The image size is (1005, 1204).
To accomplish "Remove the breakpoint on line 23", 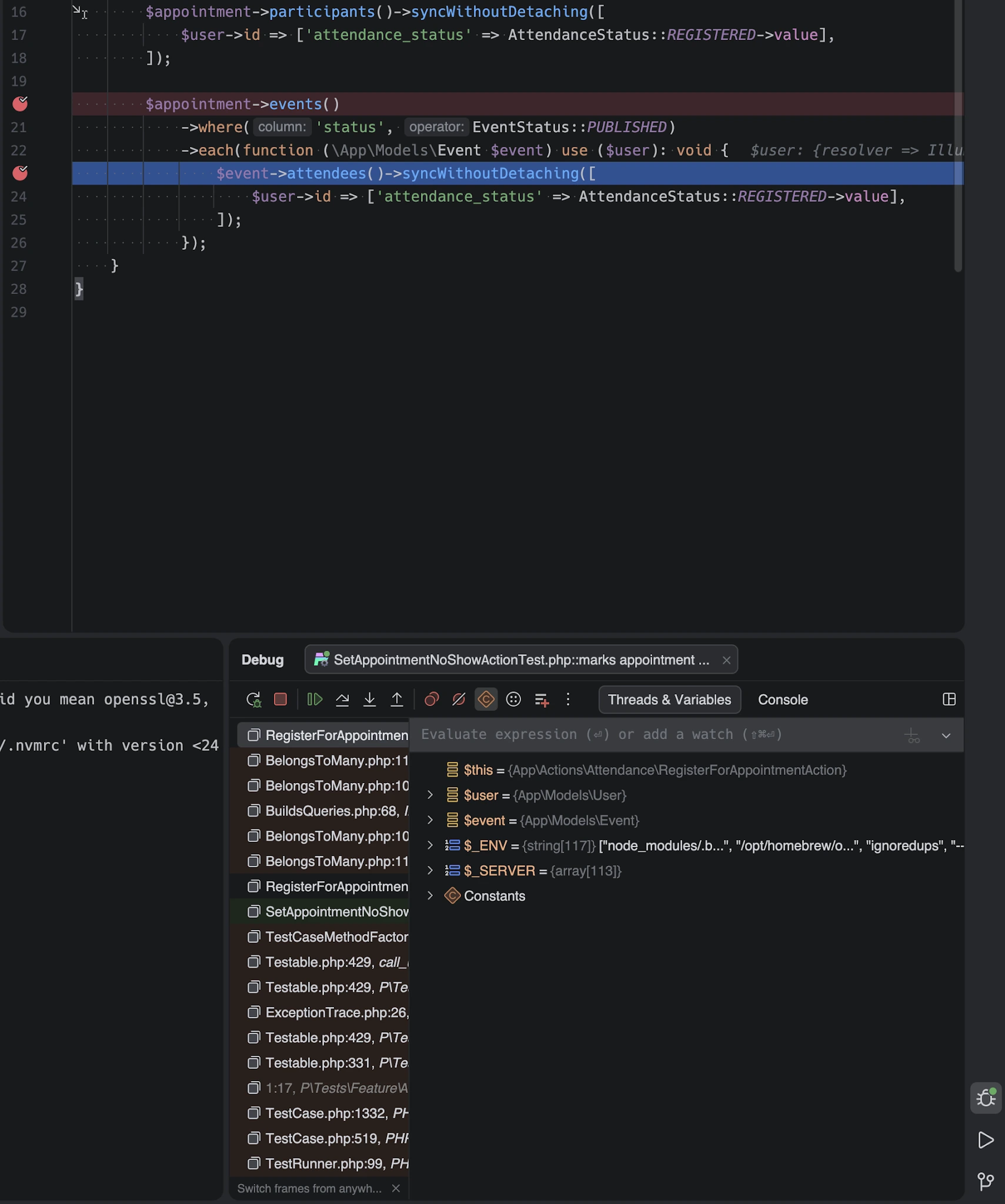I will tap(20, 173).
